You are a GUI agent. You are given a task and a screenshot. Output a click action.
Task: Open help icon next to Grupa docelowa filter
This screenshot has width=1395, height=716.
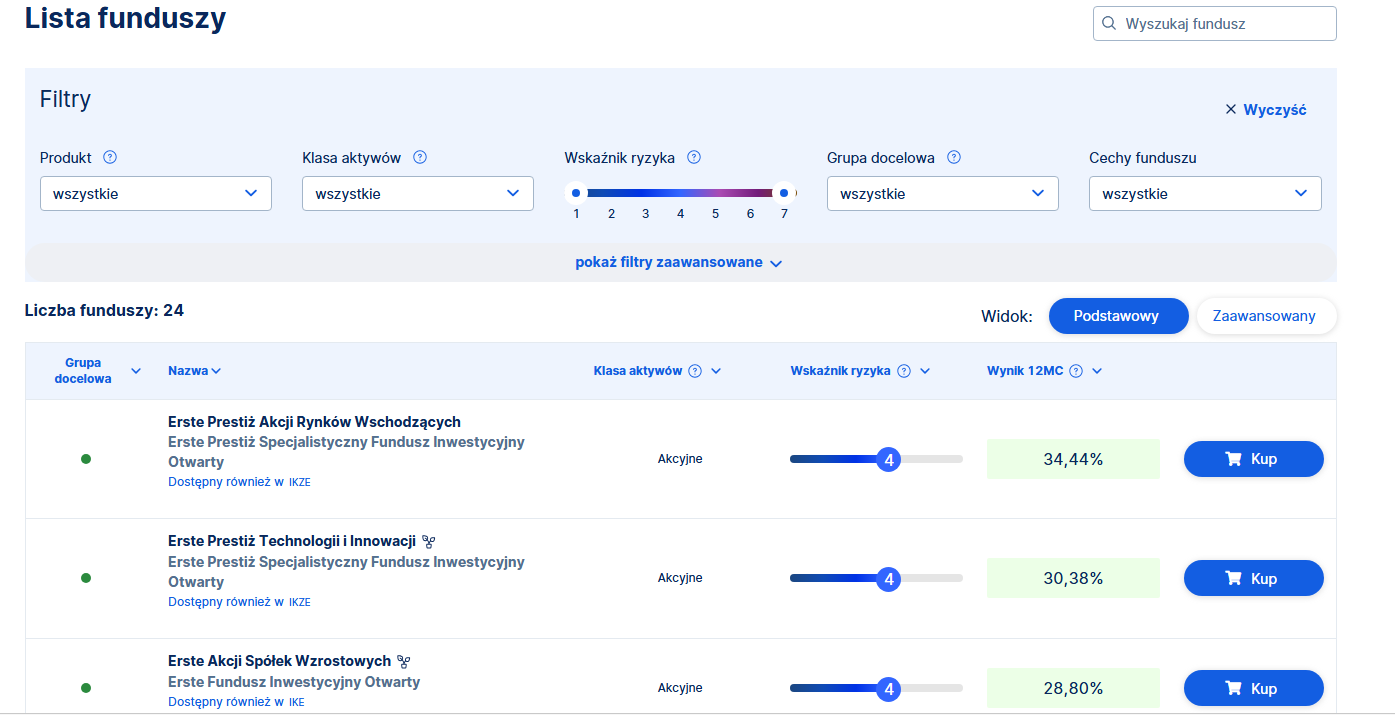(x=954, y=157)
